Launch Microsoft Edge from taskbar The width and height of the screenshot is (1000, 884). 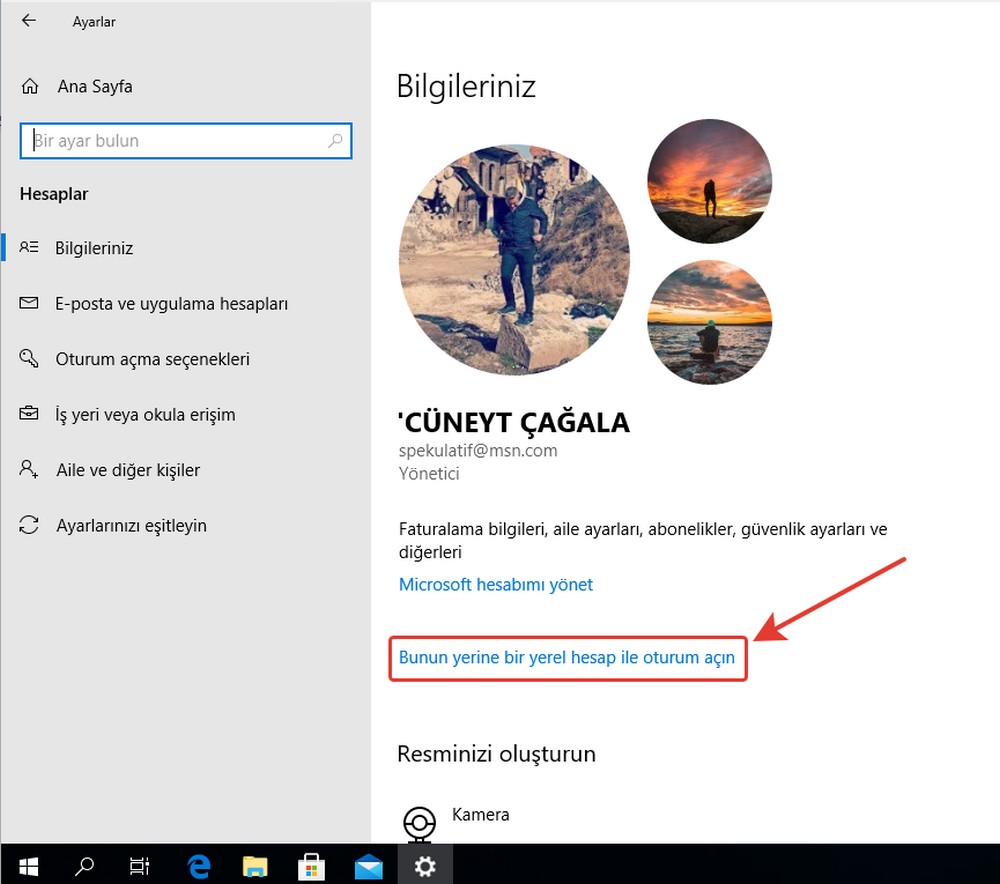coord(198,864)
